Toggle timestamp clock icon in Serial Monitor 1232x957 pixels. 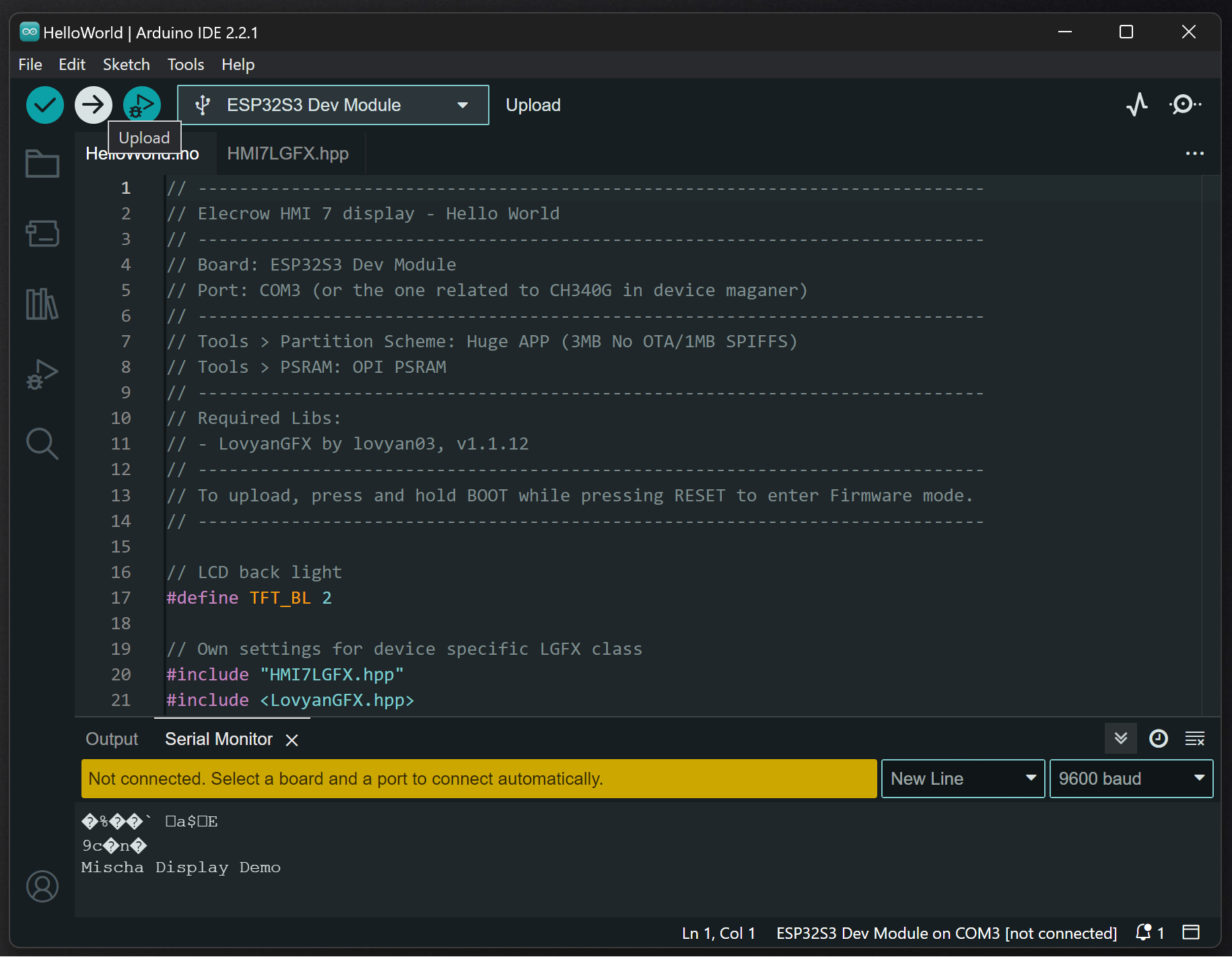pos(1159,738)
